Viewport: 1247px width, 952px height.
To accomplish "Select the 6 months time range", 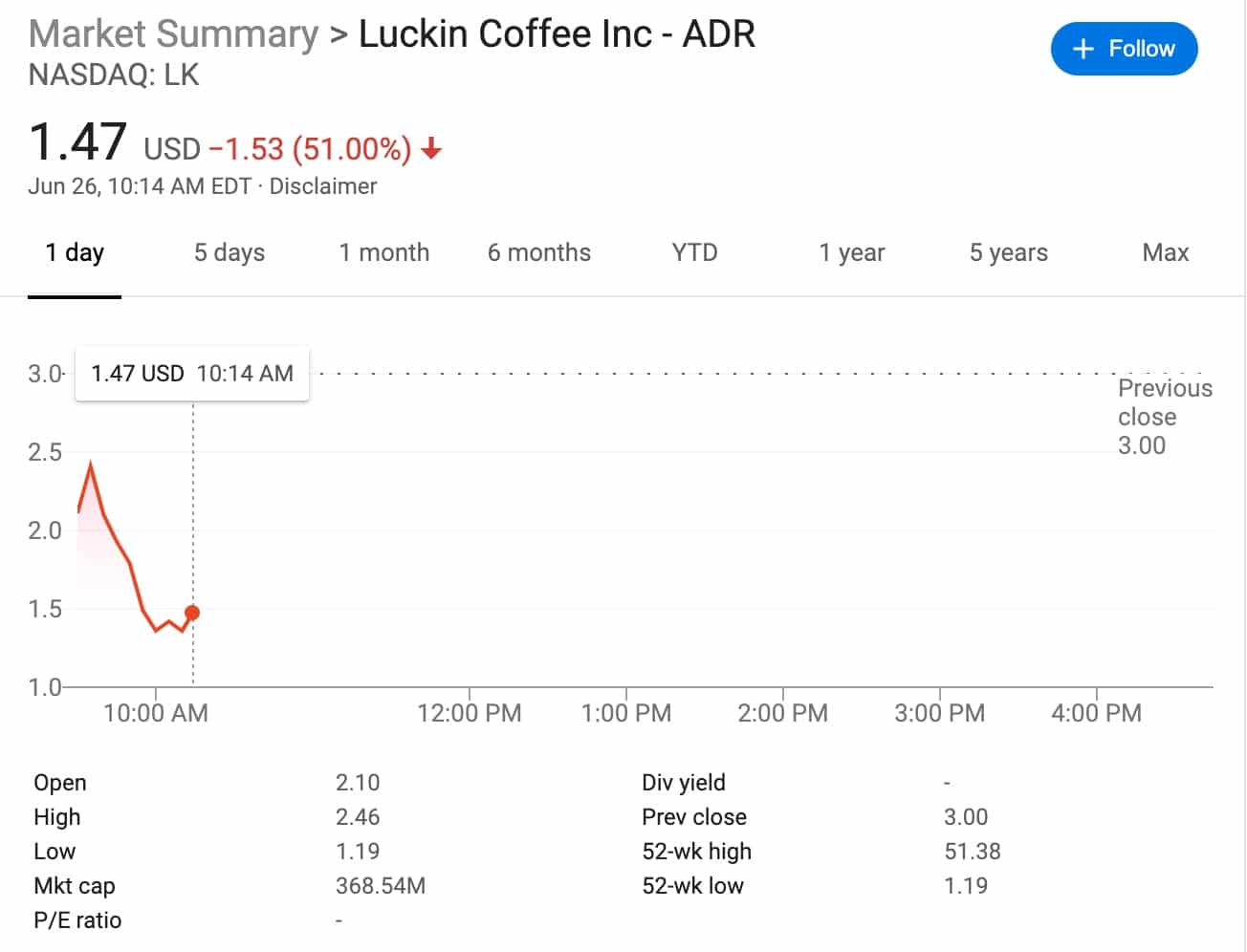I will pos(538,252).
